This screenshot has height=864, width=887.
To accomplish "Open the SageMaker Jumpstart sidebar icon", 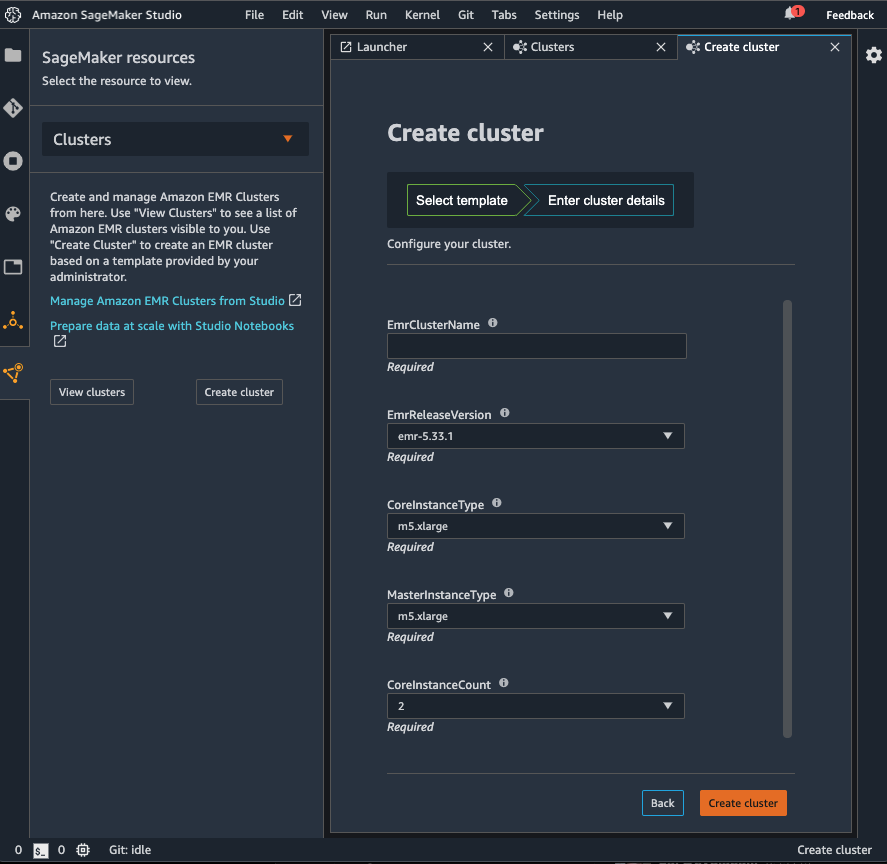I will 13,321.
